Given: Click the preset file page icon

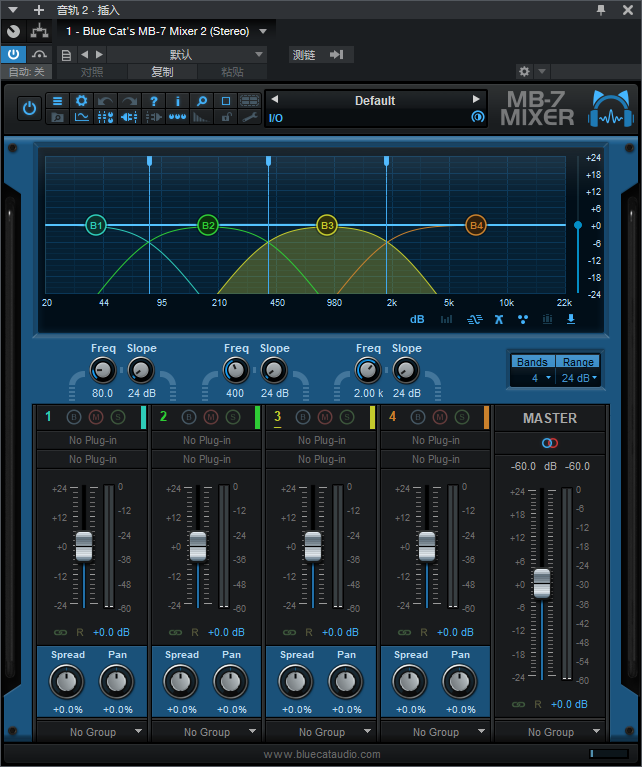Looking at the screenshot, I should 66,55.
